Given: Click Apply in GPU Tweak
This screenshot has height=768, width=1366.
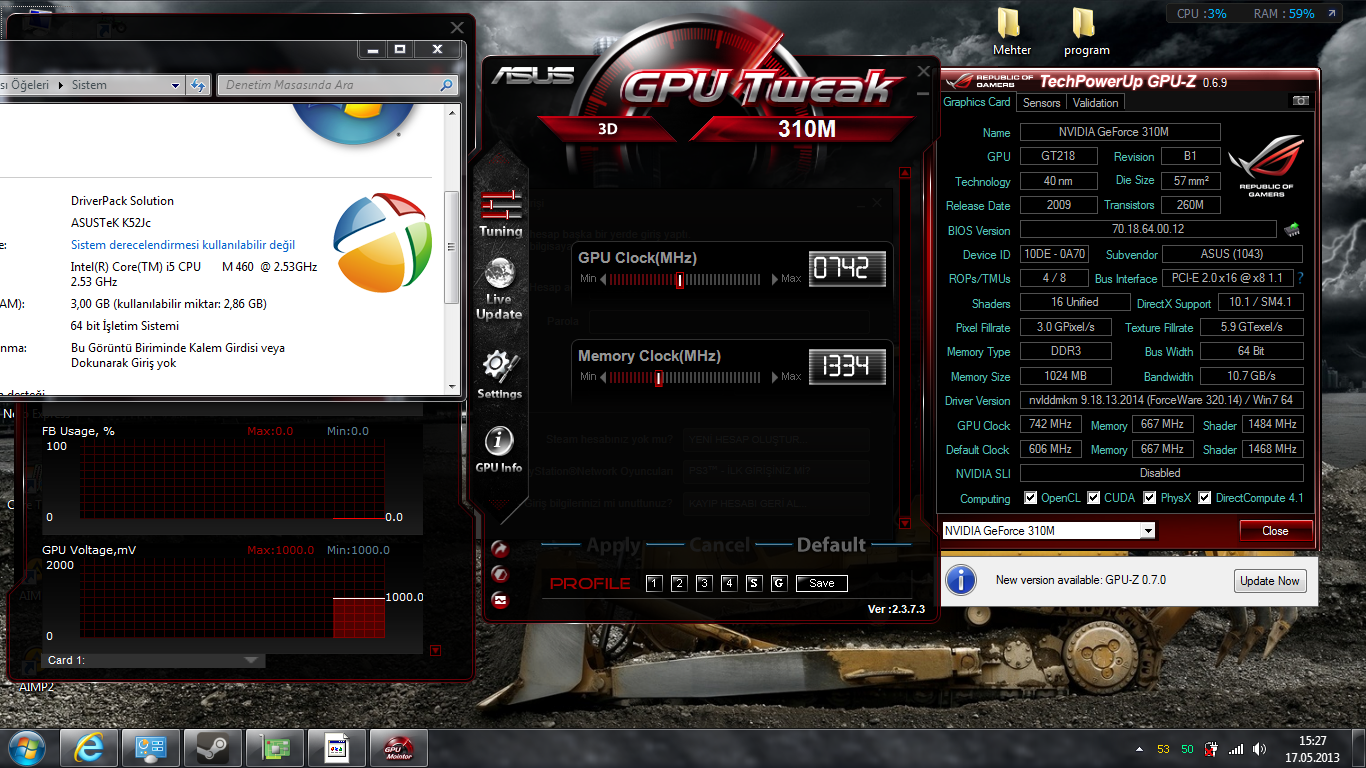Looking at the screenshot, I should point(613,545).
